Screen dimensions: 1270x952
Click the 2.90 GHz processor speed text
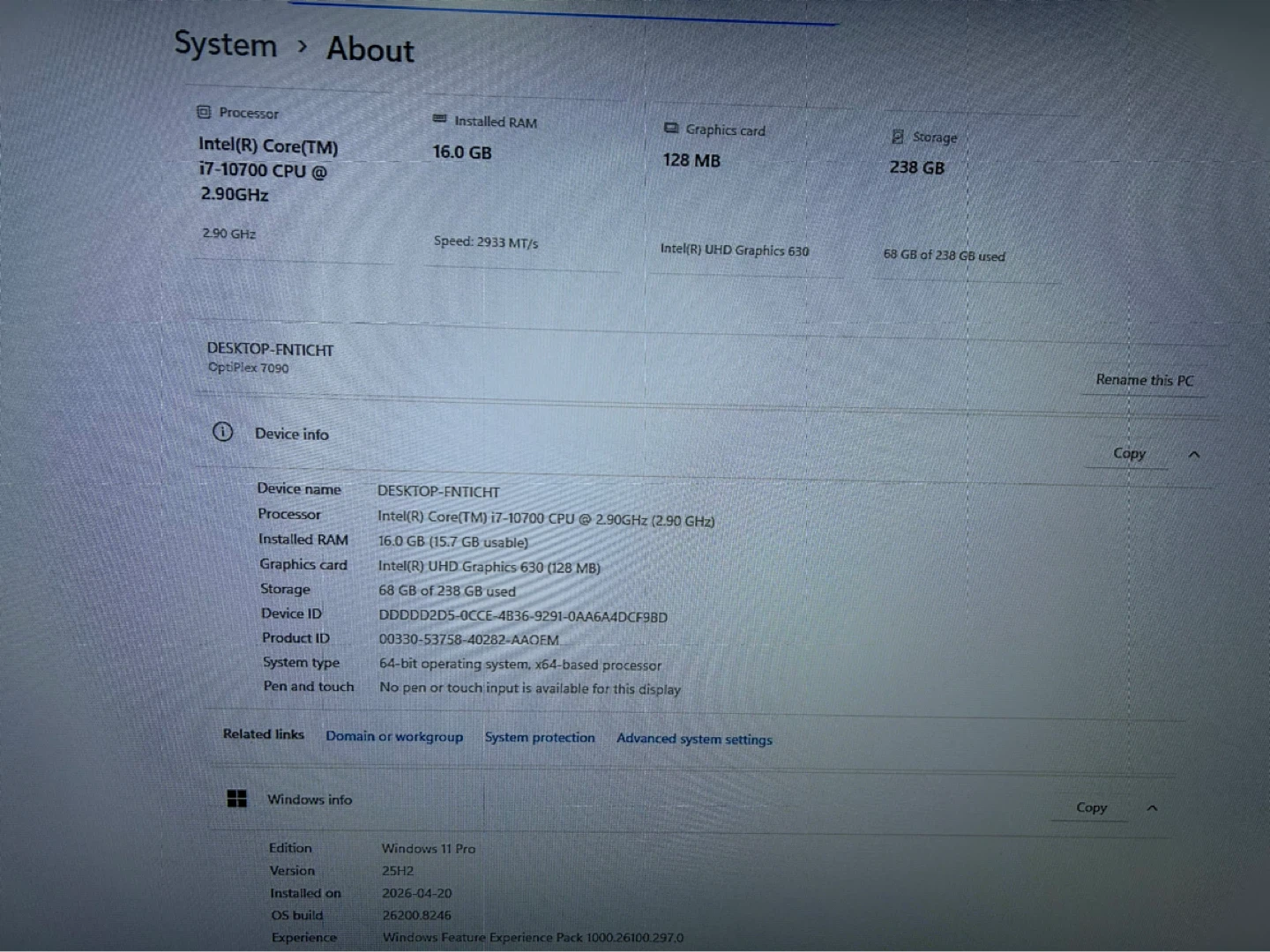click(x=228, y=234)
